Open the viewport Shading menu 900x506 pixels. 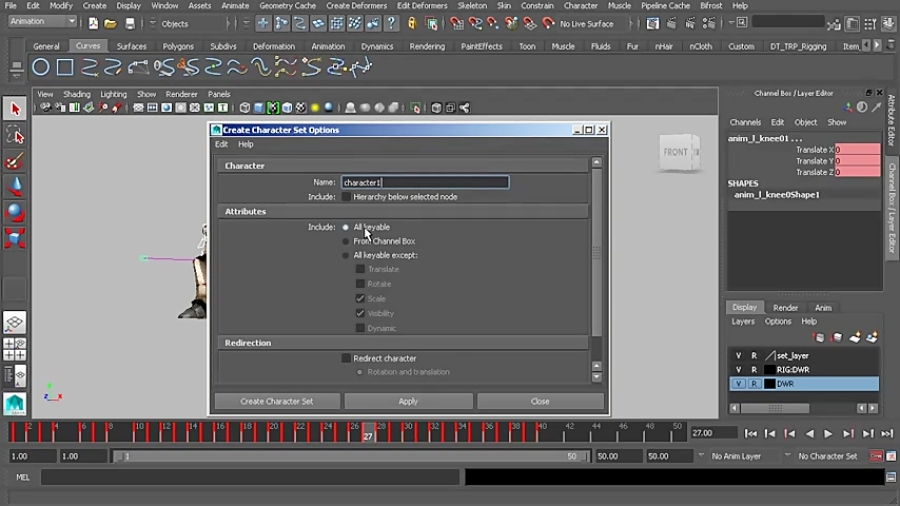[x=76, y=94]
